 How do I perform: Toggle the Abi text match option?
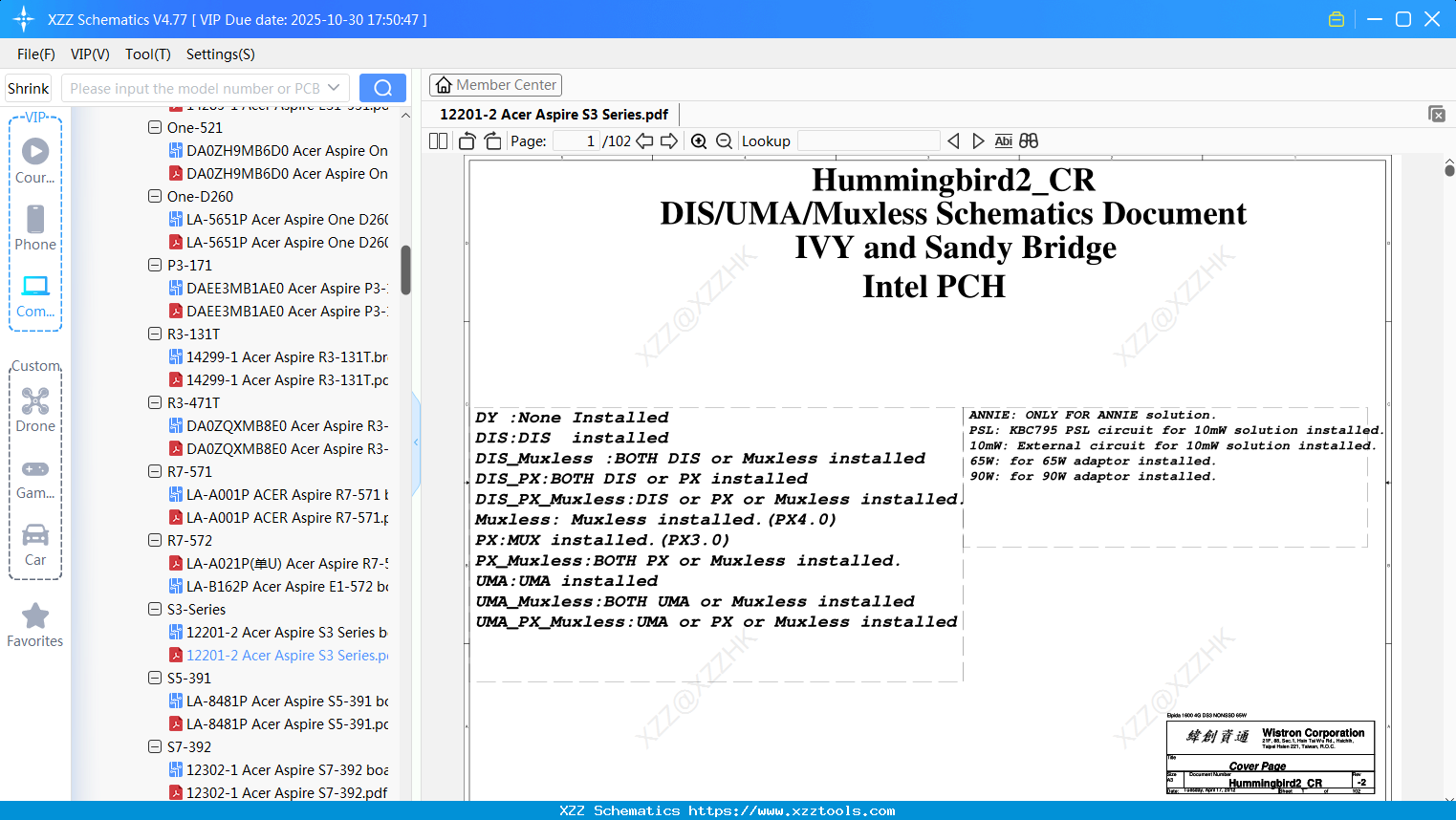(1003, 141)
